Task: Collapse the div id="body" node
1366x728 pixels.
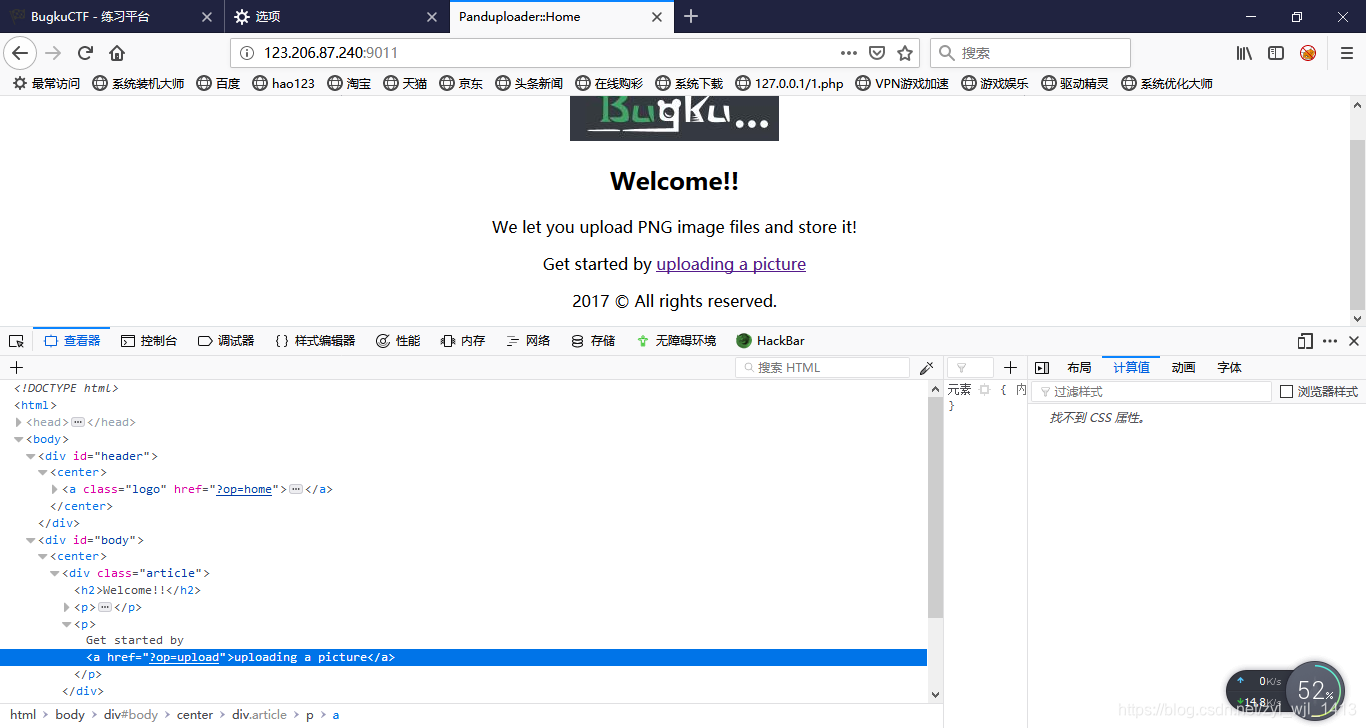Action: coord(31,540)
